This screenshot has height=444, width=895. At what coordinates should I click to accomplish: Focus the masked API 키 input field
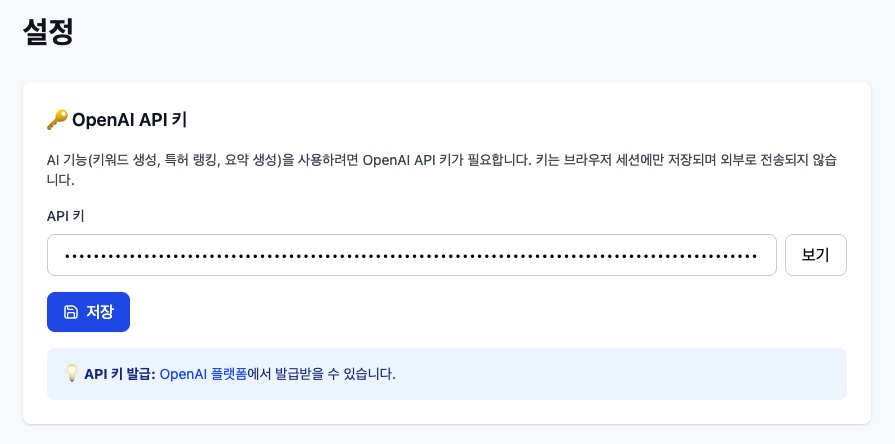(411, 255)
